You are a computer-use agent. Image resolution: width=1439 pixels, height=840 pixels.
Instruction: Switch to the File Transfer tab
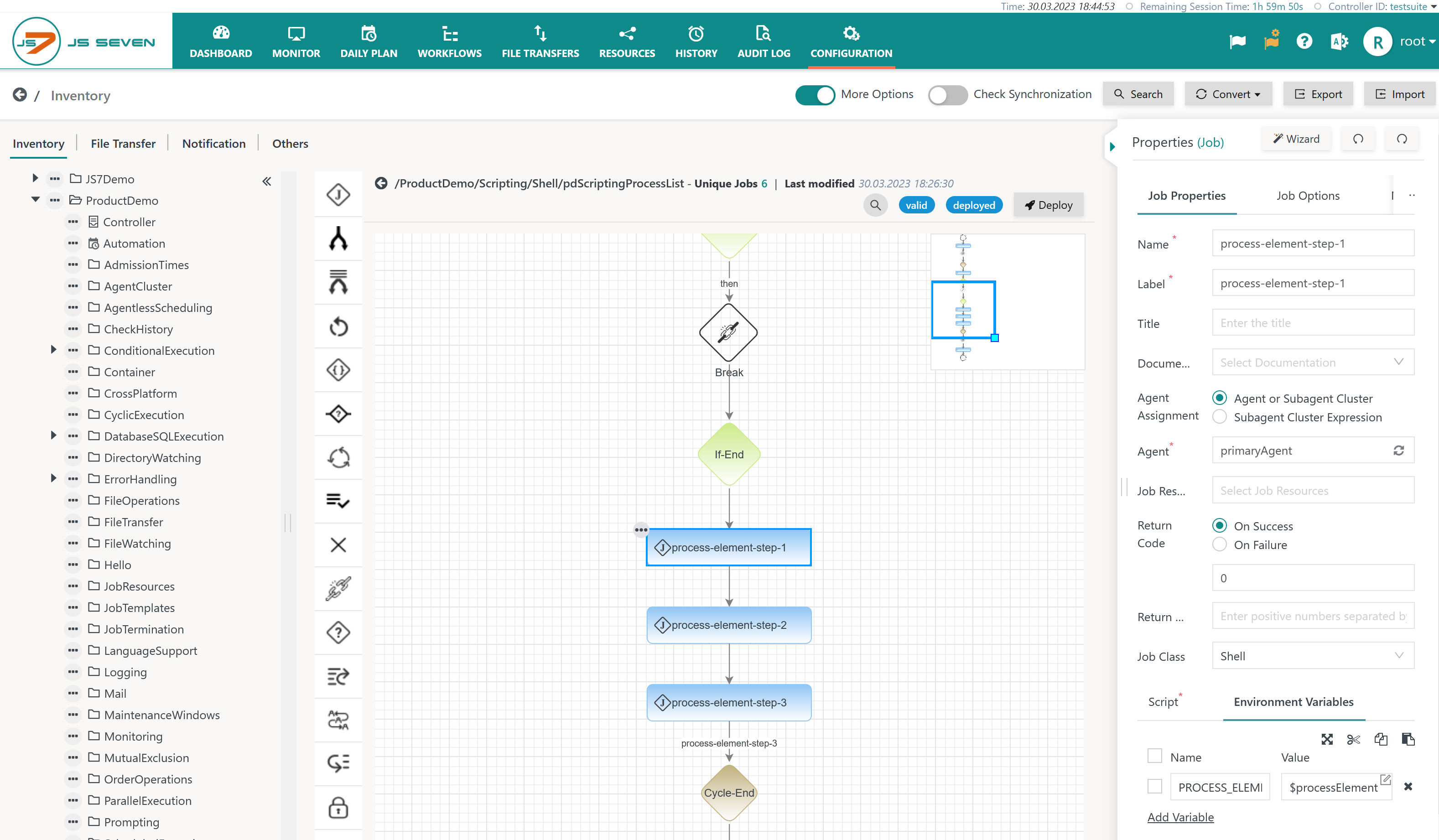tap(123, 143)
